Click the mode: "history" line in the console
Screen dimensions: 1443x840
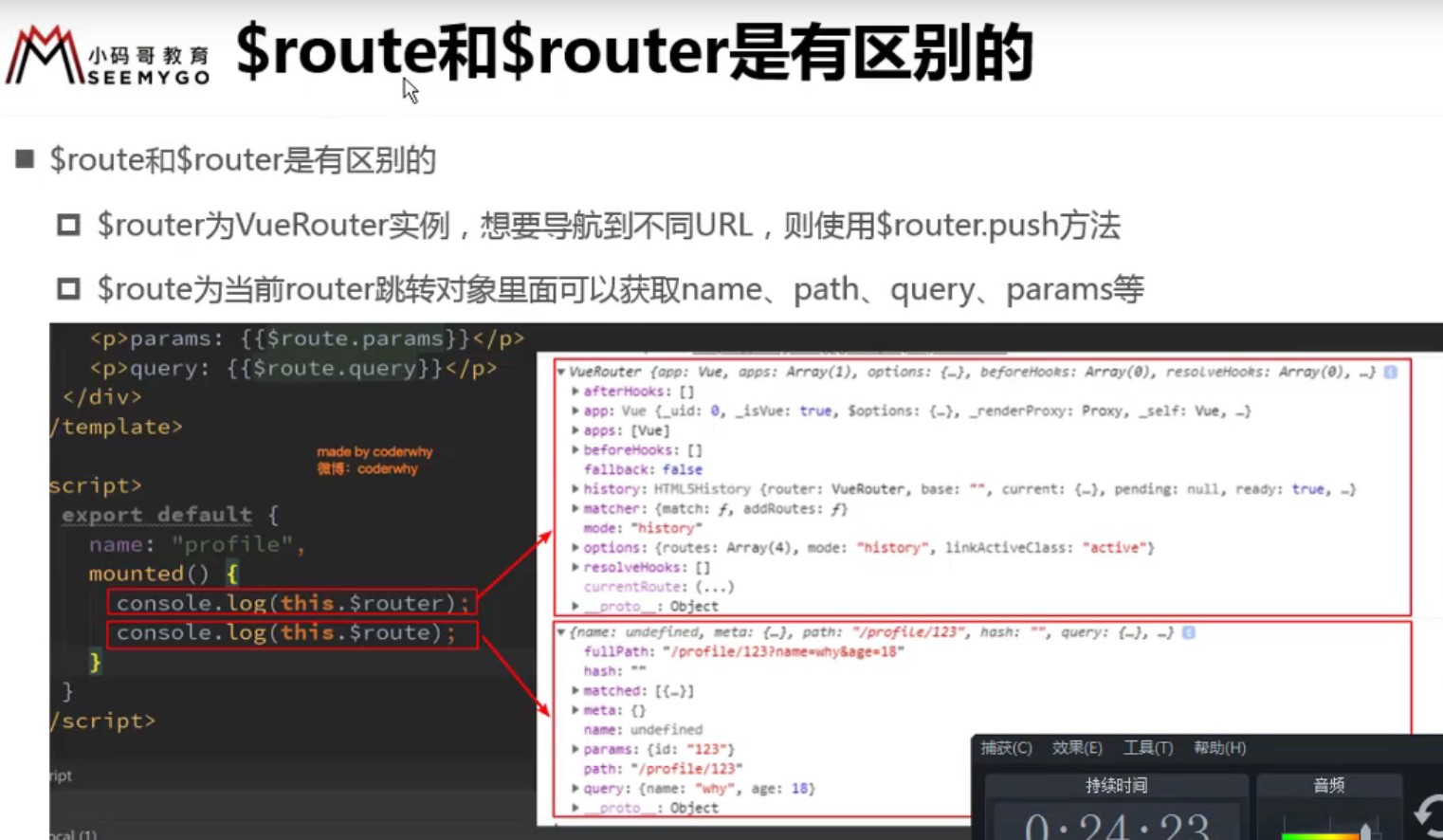click(643, 528)
